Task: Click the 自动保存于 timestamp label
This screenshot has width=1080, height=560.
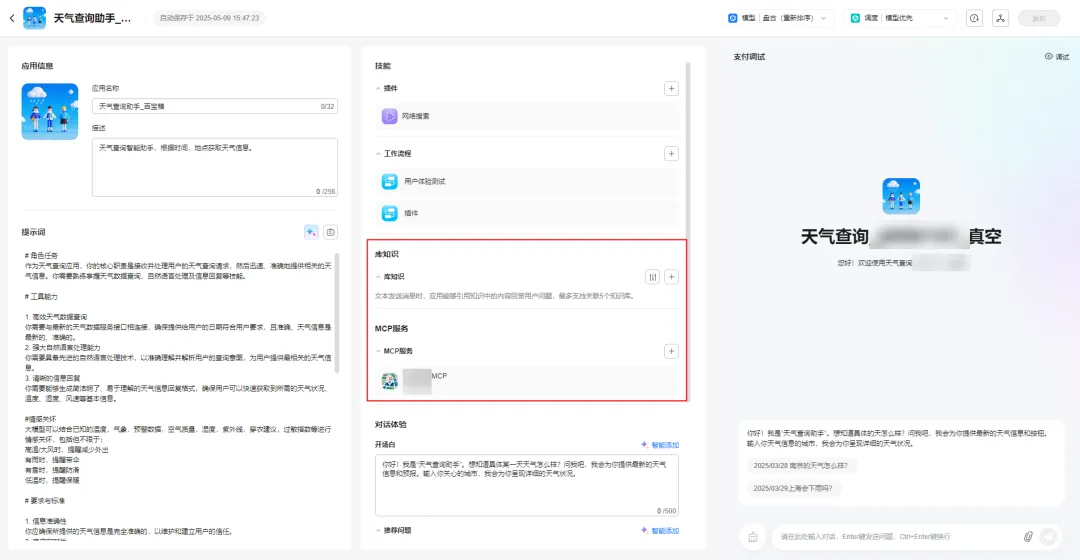Action: coord(209,18)
